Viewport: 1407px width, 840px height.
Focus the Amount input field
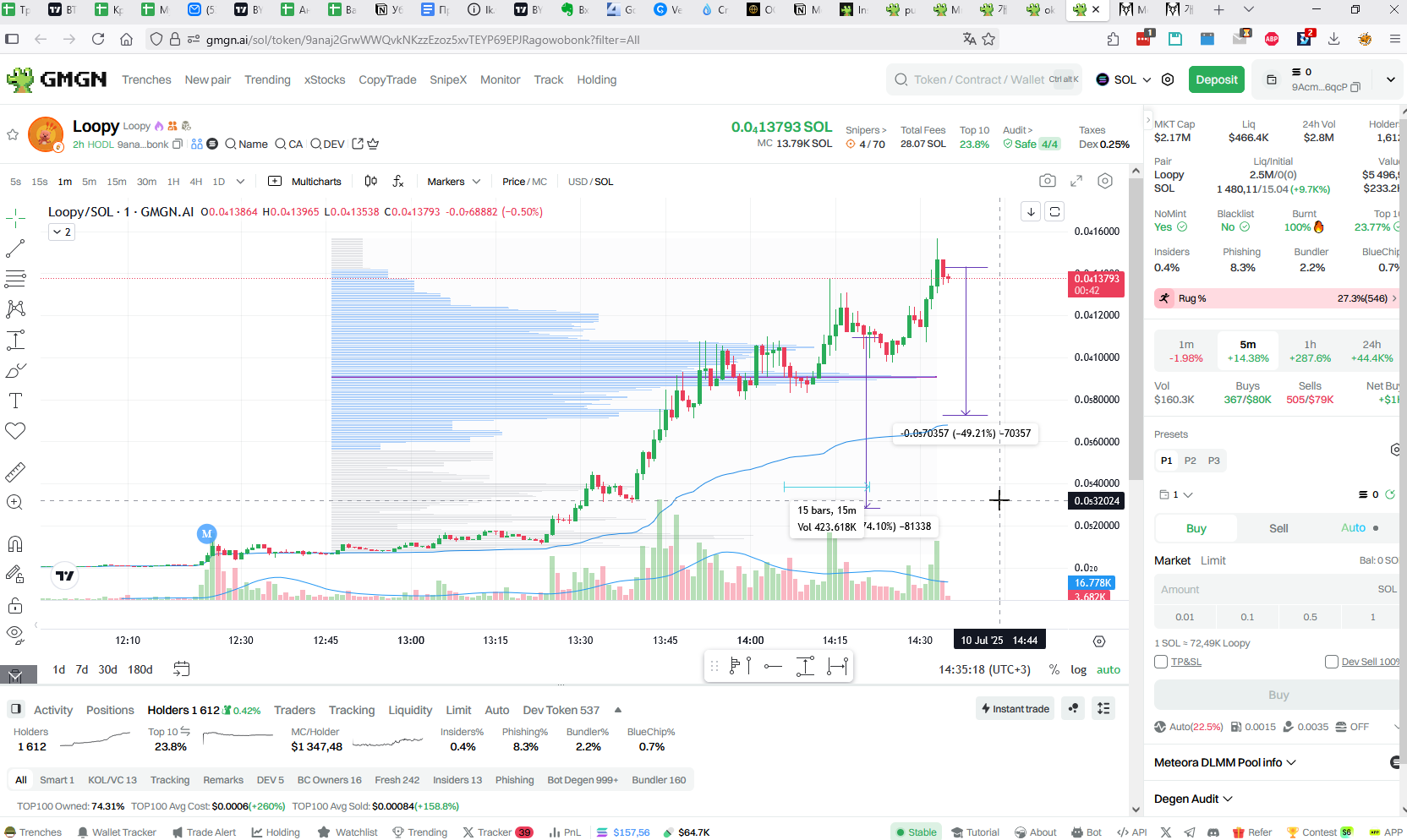point(1276,589)
